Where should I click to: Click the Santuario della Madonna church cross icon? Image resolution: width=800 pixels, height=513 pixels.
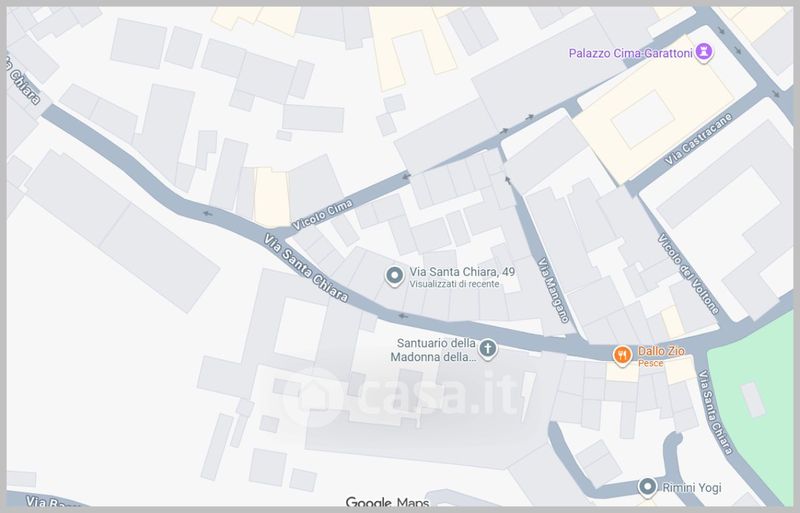click(488, 350)
